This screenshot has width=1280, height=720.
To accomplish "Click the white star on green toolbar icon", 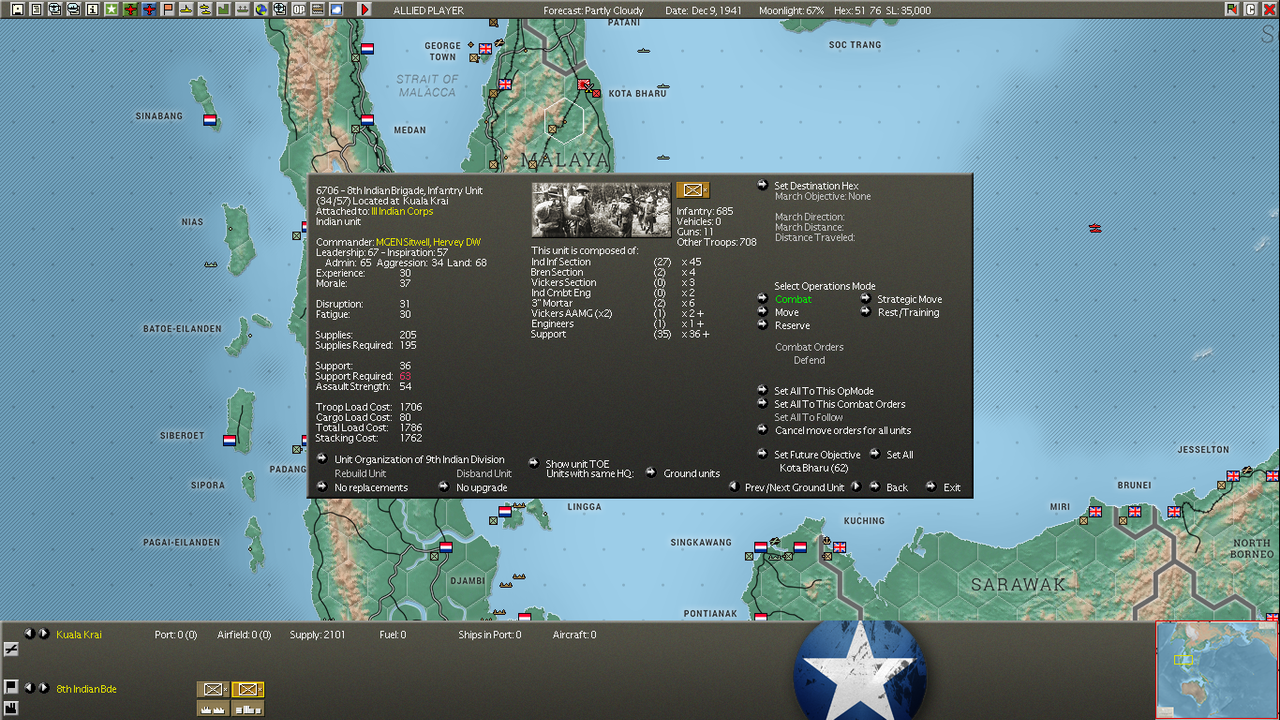I will [x=111, y=10].
